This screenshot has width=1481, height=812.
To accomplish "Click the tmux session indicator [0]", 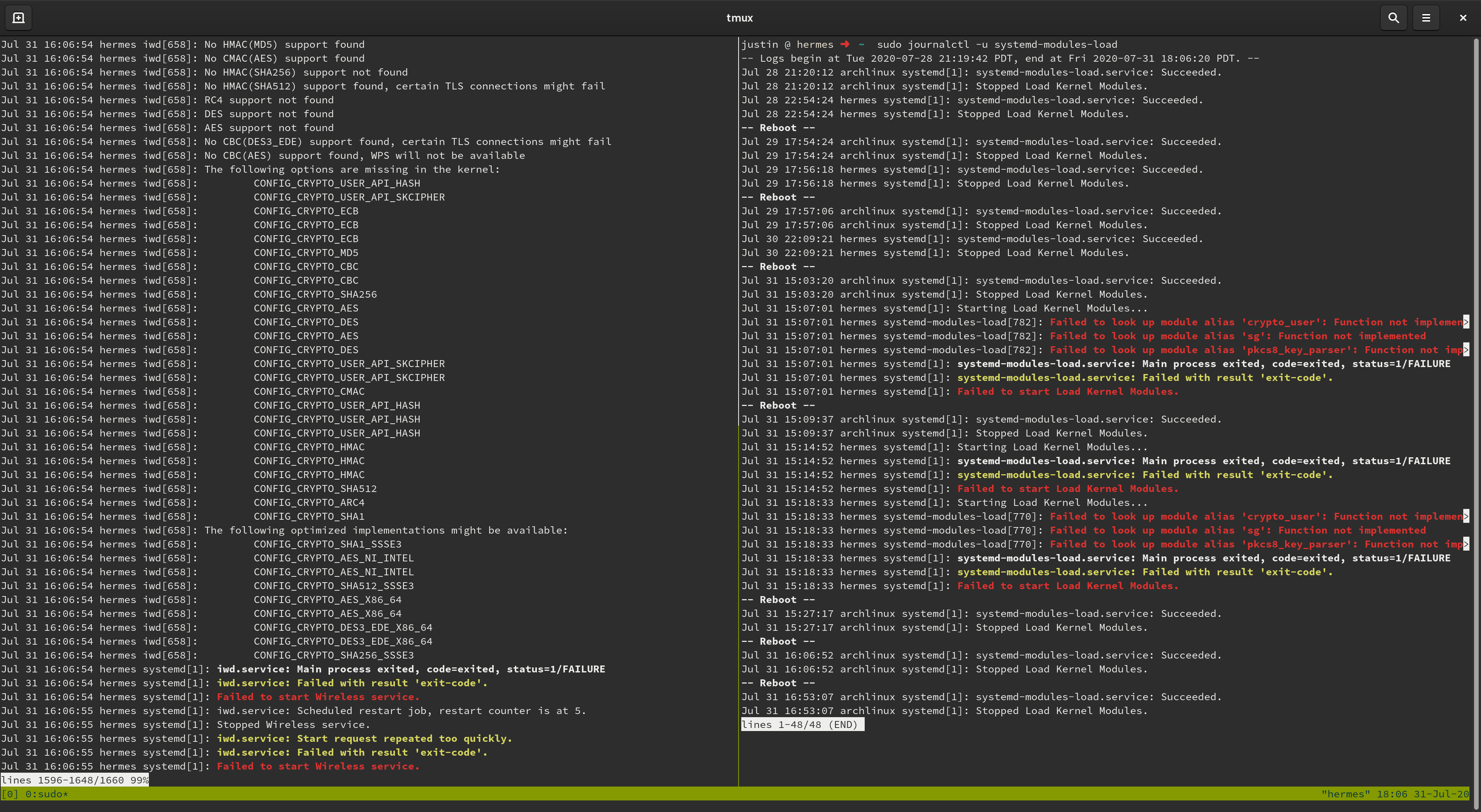I will click(x=10, y=793).
